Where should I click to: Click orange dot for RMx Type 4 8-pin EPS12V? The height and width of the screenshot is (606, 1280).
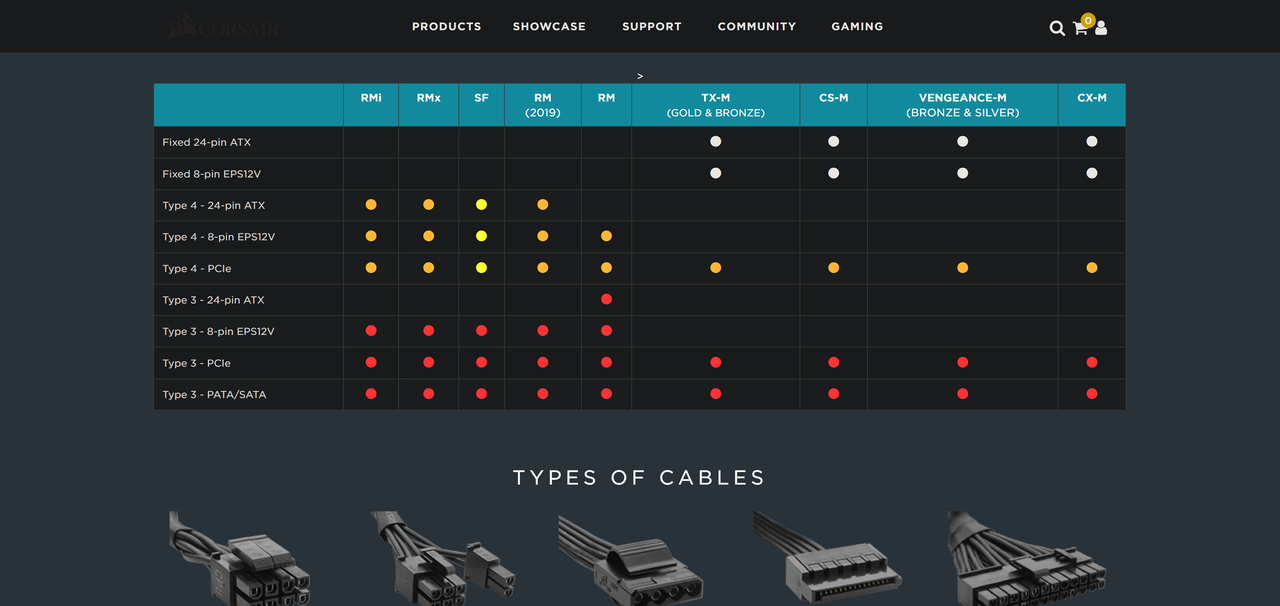click(x=428, y=236)
